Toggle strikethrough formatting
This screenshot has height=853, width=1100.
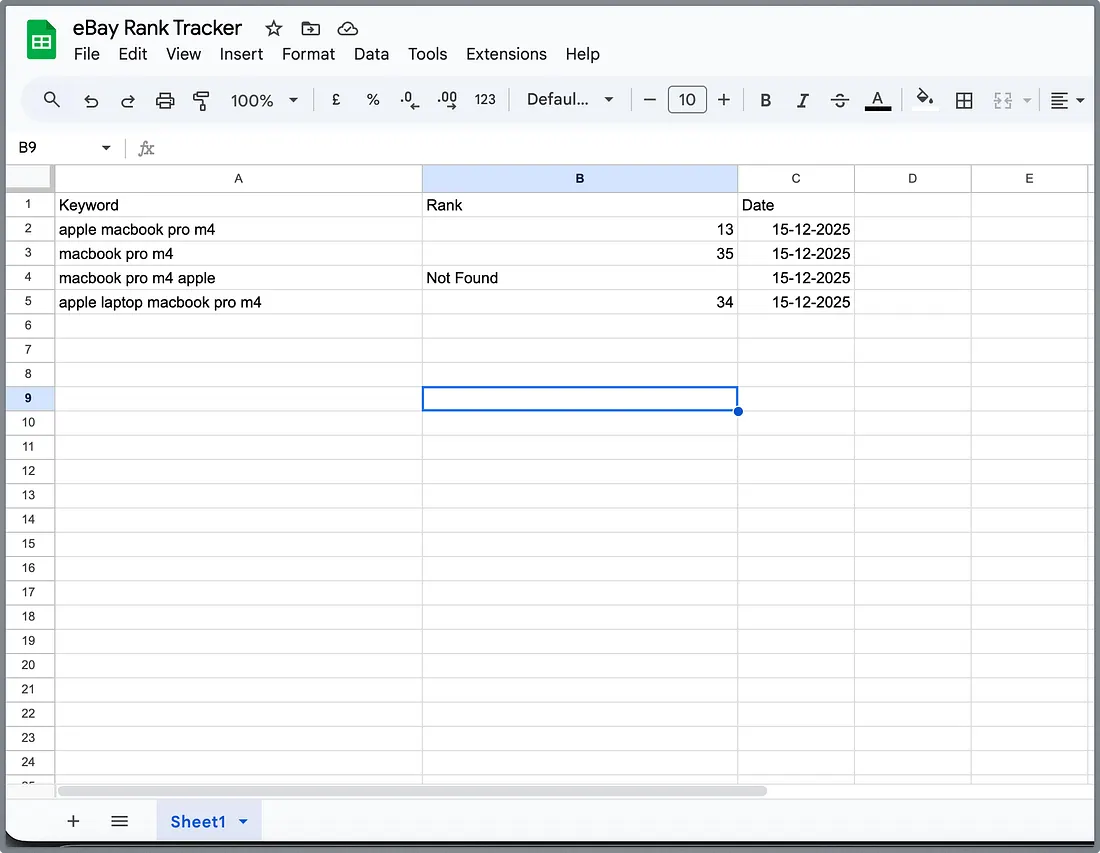click(x=840, y=100)
